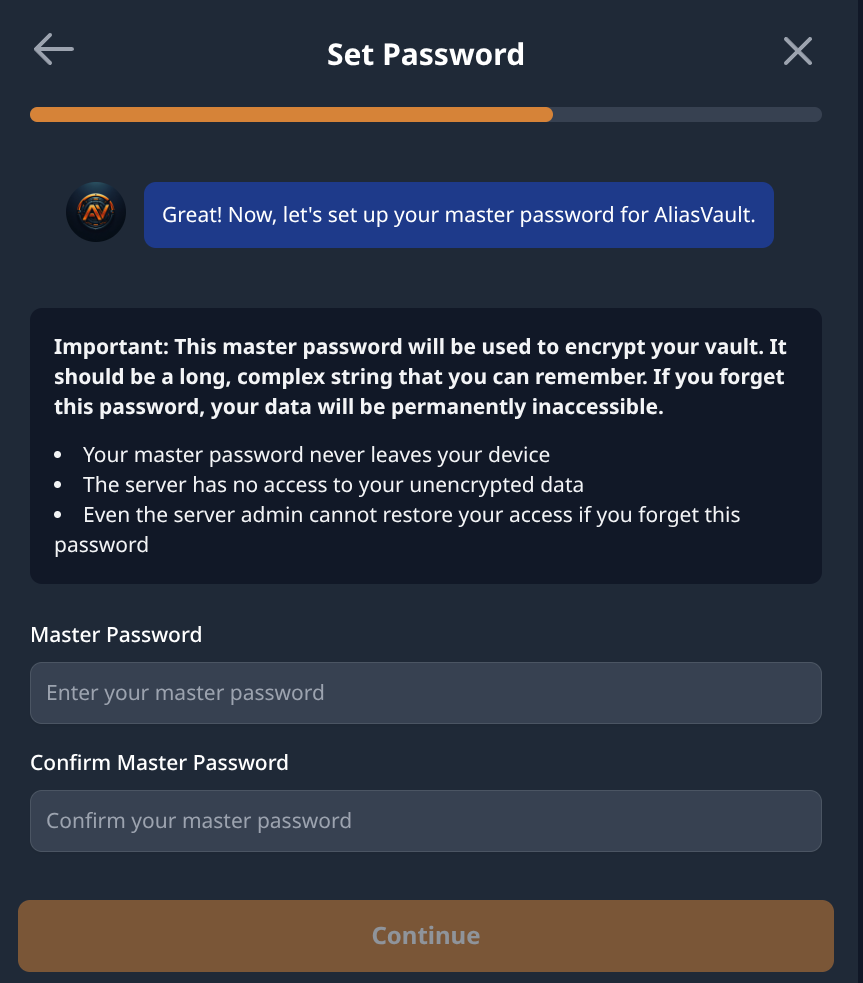
Task: Click the AliasVault avatar logo
Action: pyautogui.click(x=96, y=212)
